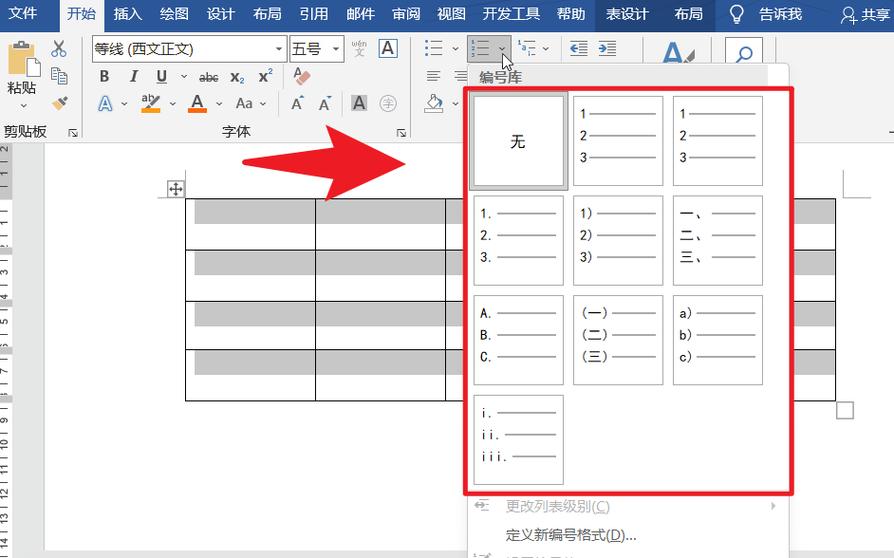Click the shrink font size icon

(325, 104)
